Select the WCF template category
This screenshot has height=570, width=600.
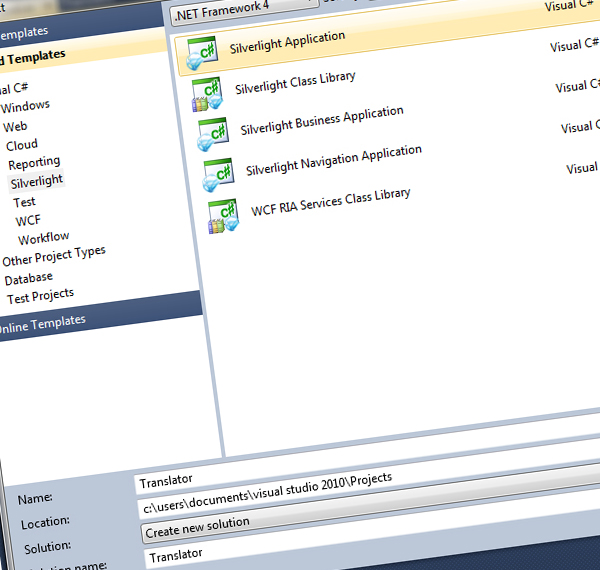click(x=28, y=221)
